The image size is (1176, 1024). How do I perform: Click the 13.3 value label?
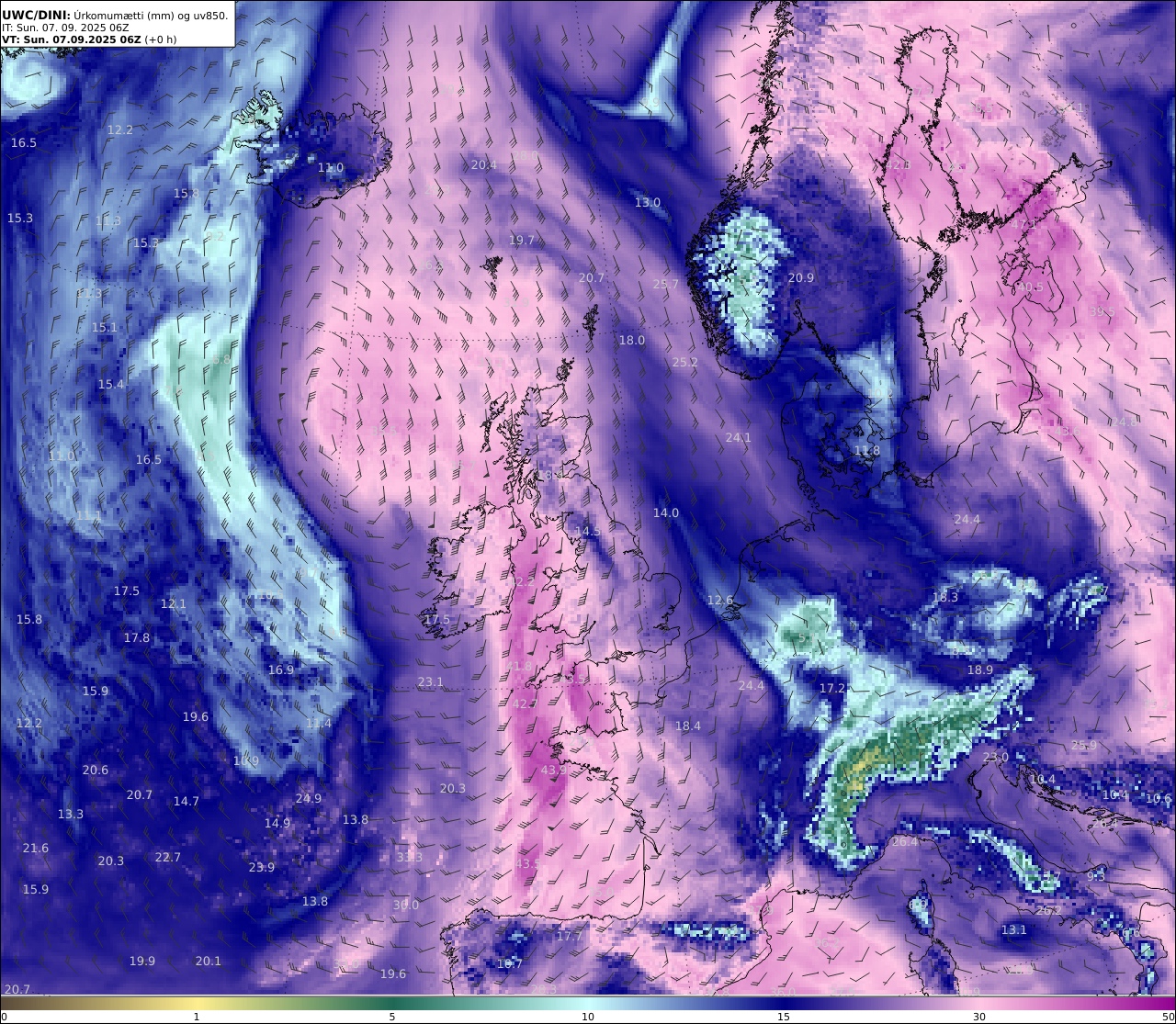71,814
